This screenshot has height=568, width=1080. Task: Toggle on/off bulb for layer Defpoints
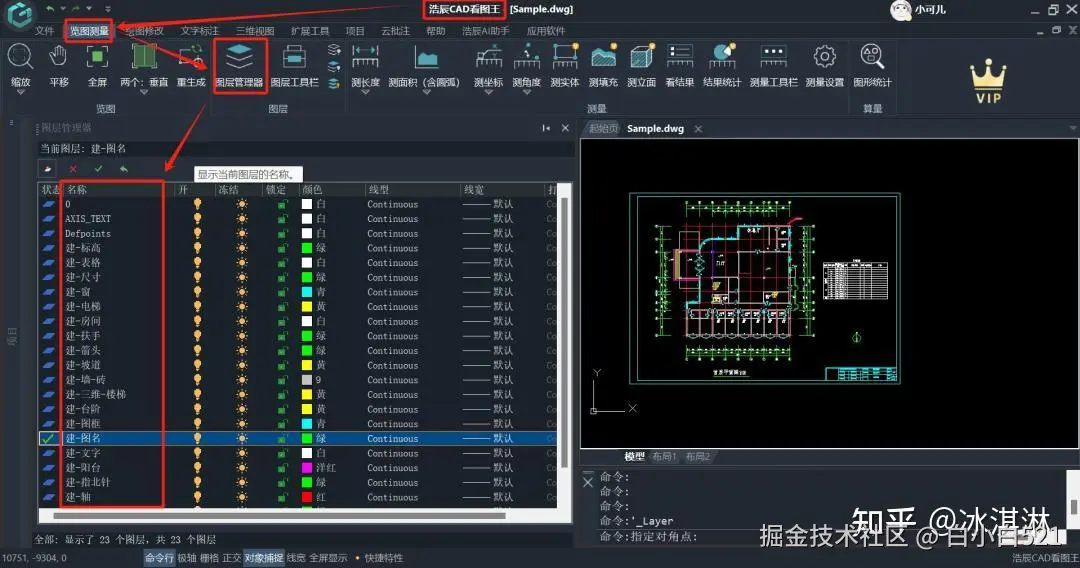[x=198, y=233]
